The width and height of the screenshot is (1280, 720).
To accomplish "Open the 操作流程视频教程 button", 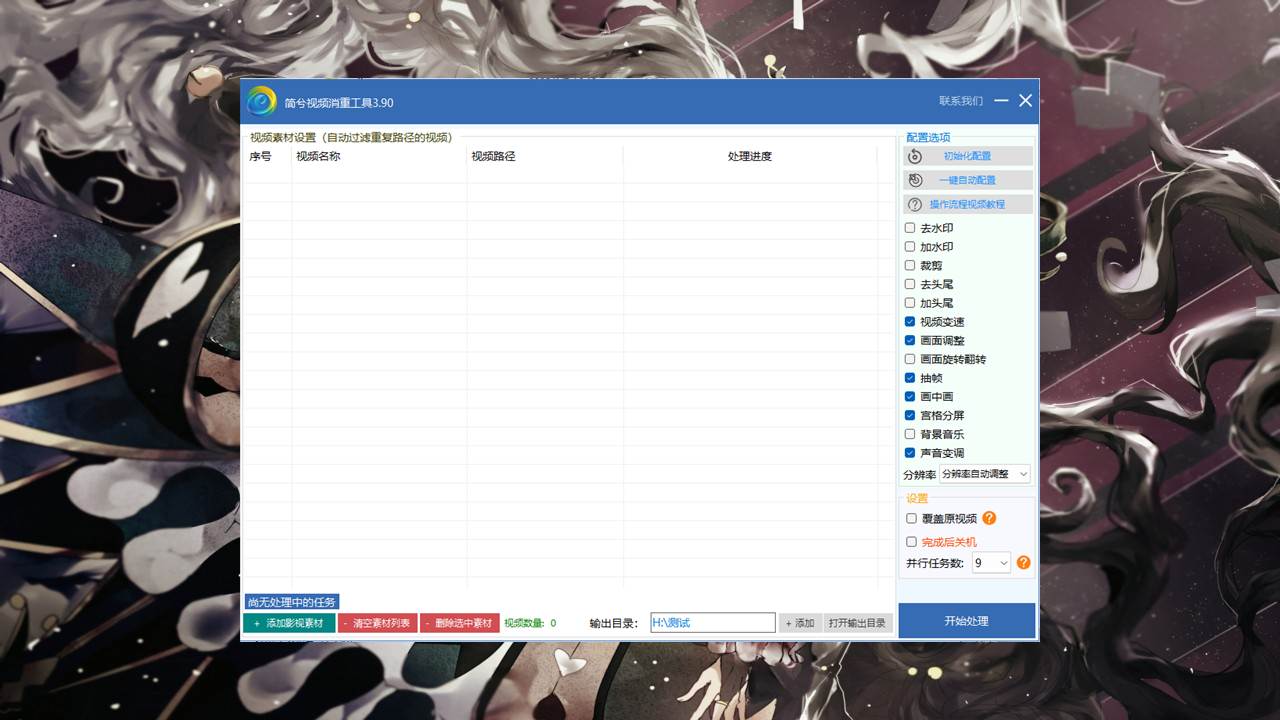I will tap(968, 204).
